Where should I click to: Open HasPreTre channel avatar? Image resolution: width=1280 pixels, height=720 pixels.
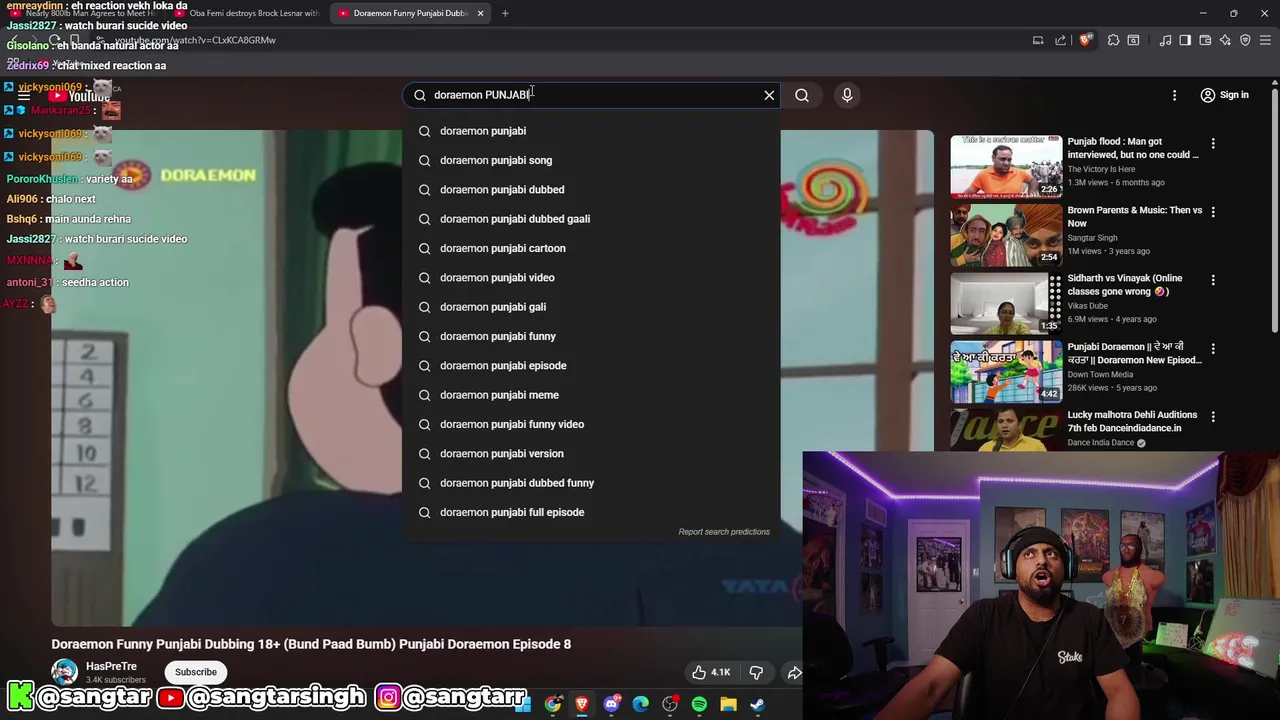(x=65, y=672)
